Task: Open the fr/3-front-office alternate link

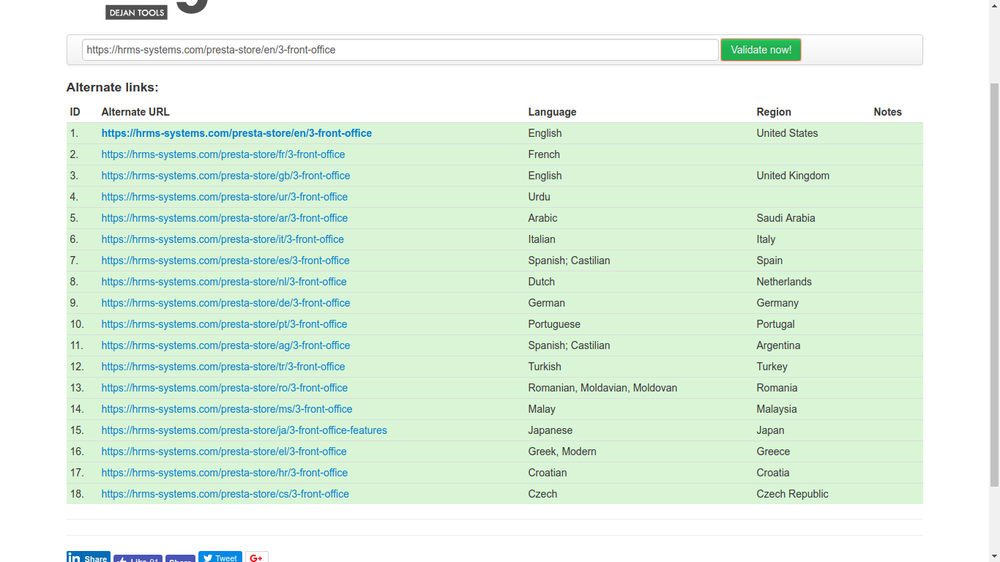Action: click(x=223, y=154)
